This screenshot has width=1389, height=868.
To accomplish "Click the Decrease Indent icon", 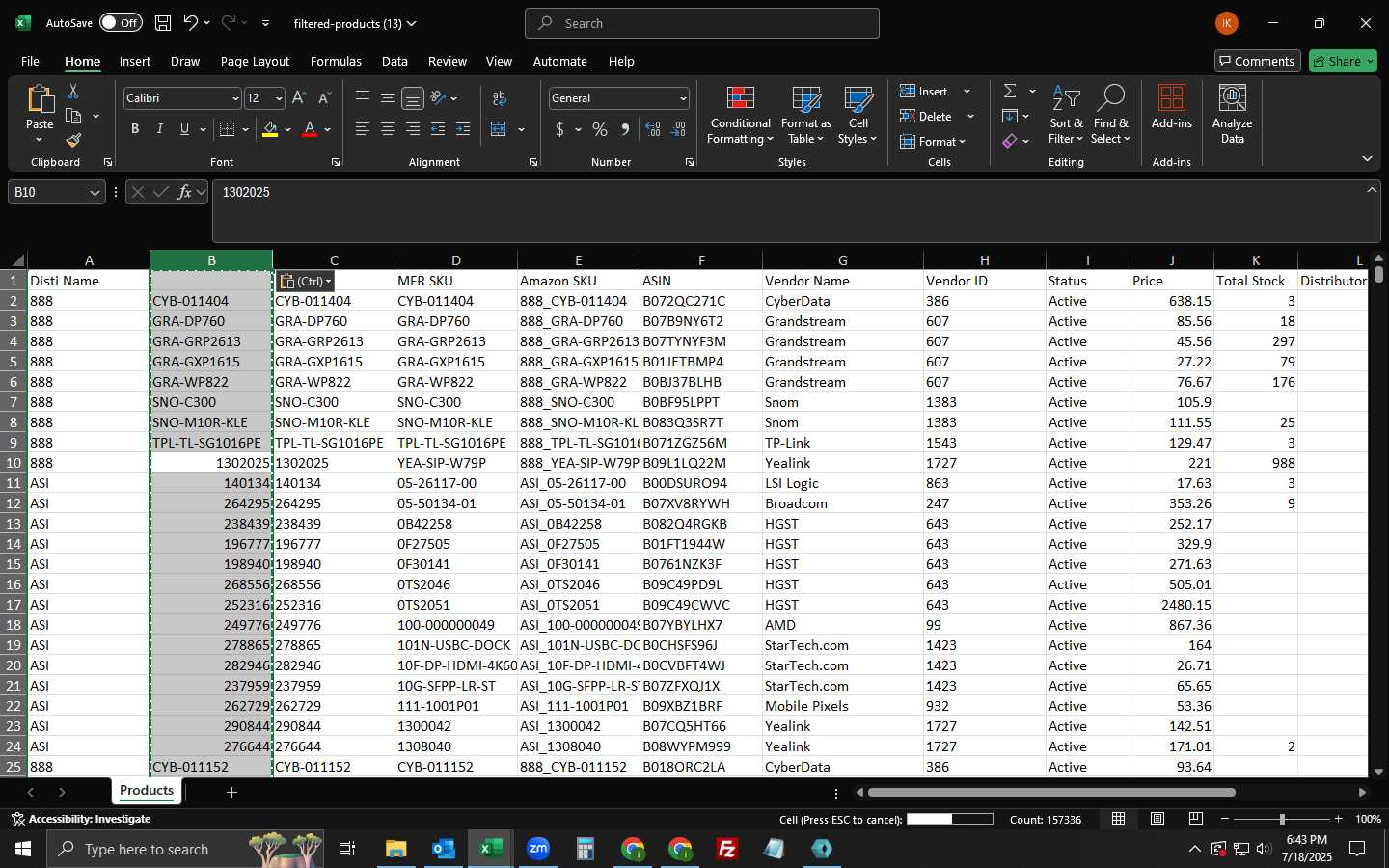I will tap(438, 129).
